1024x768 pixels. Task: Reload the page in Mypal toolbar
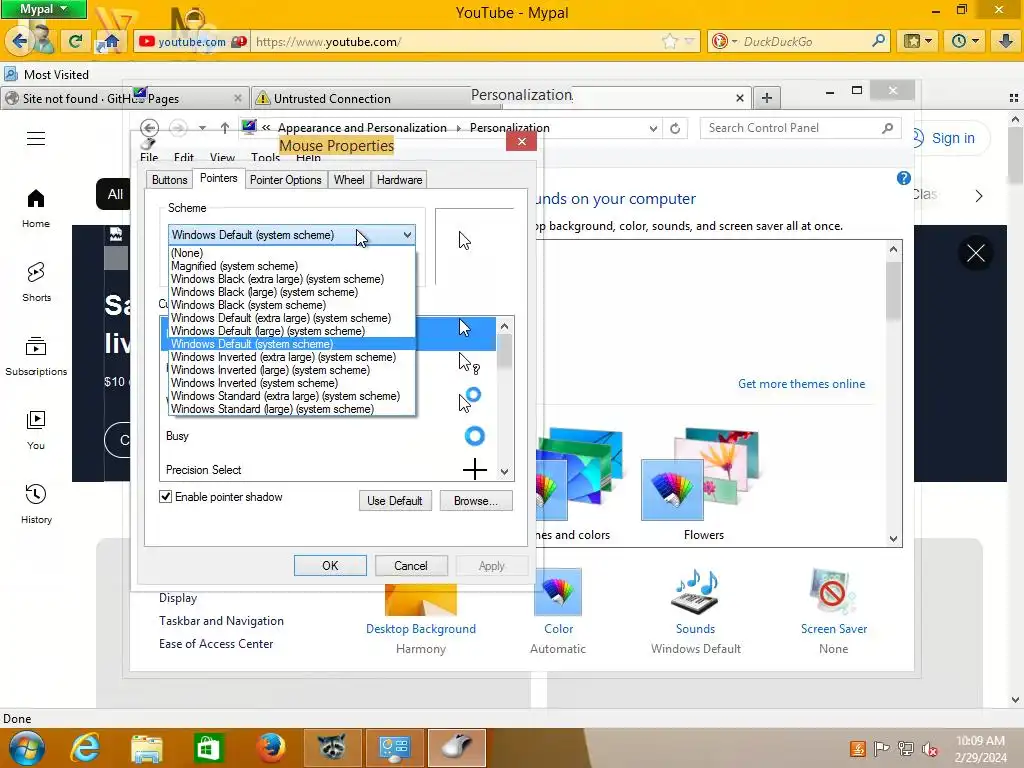point(75,42)
